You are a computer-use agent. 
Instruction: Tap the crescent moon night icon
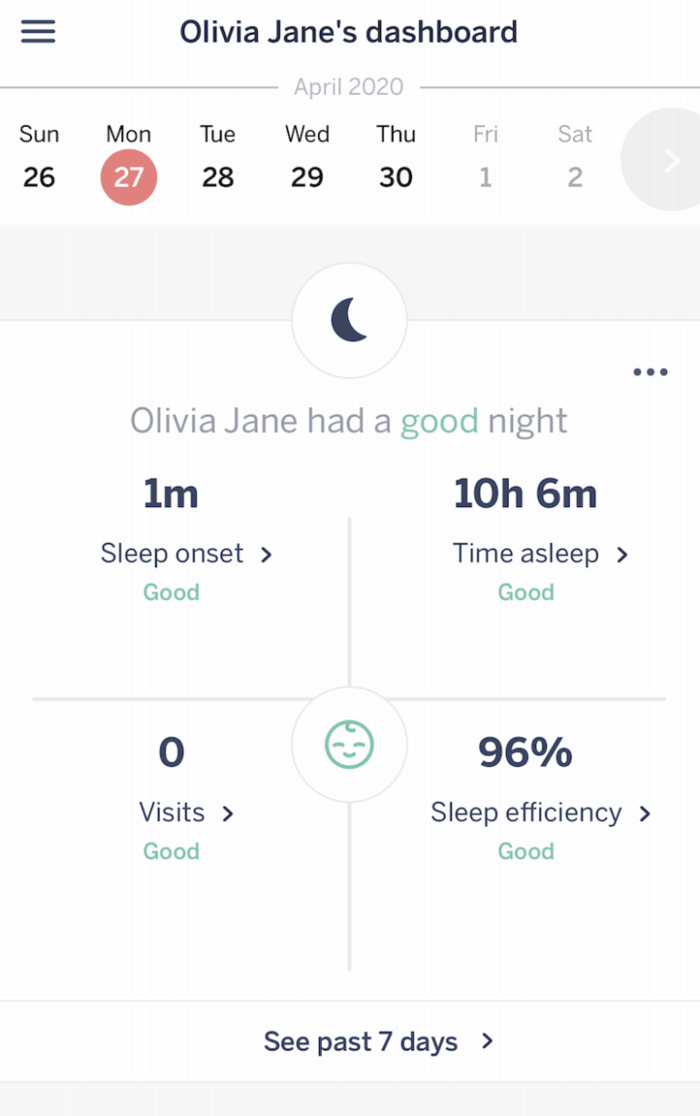(x=349, y=320)
